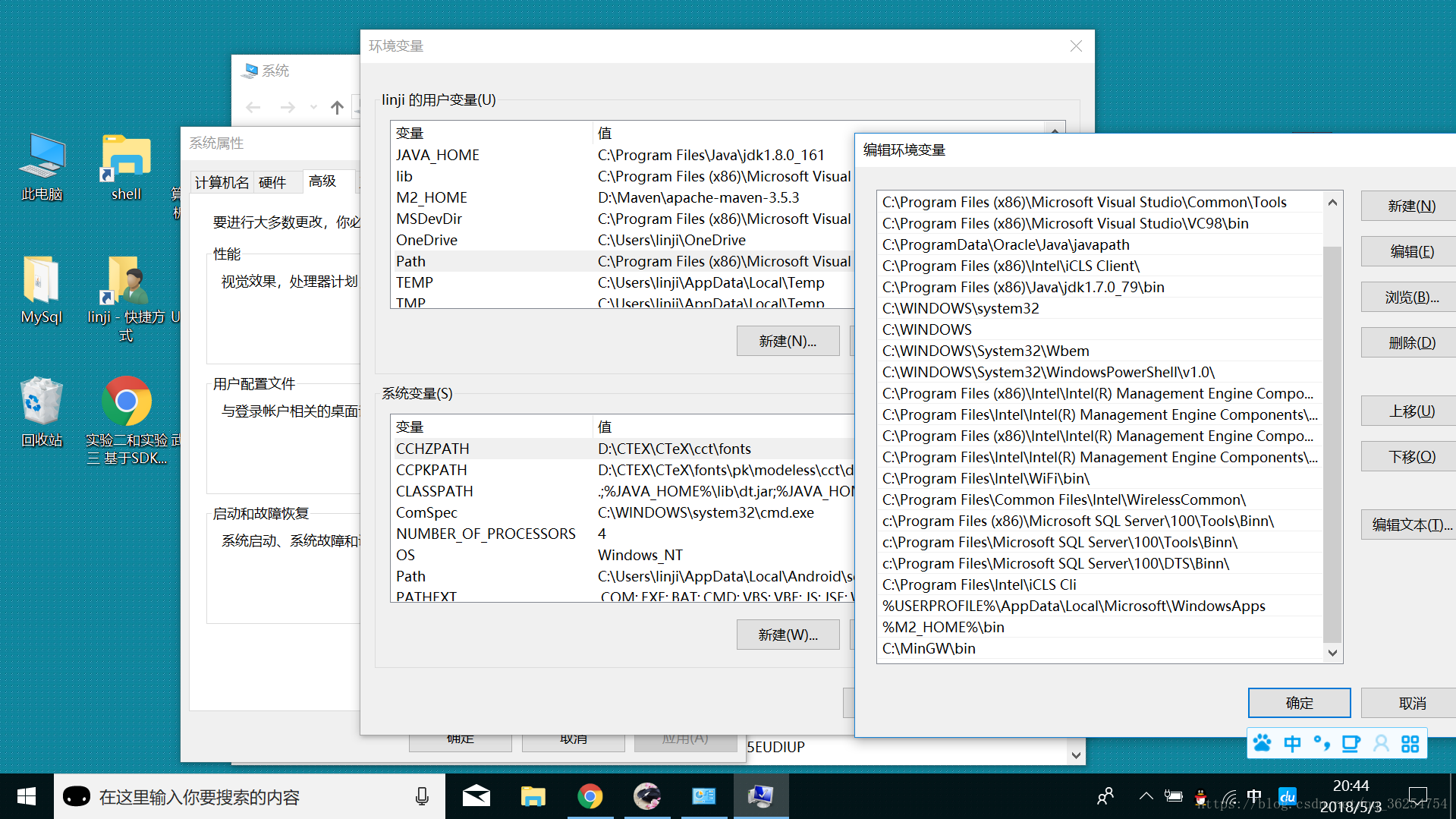Open IME toolbox grid icon
1456x819 pixels.
tap(1410, 743)
